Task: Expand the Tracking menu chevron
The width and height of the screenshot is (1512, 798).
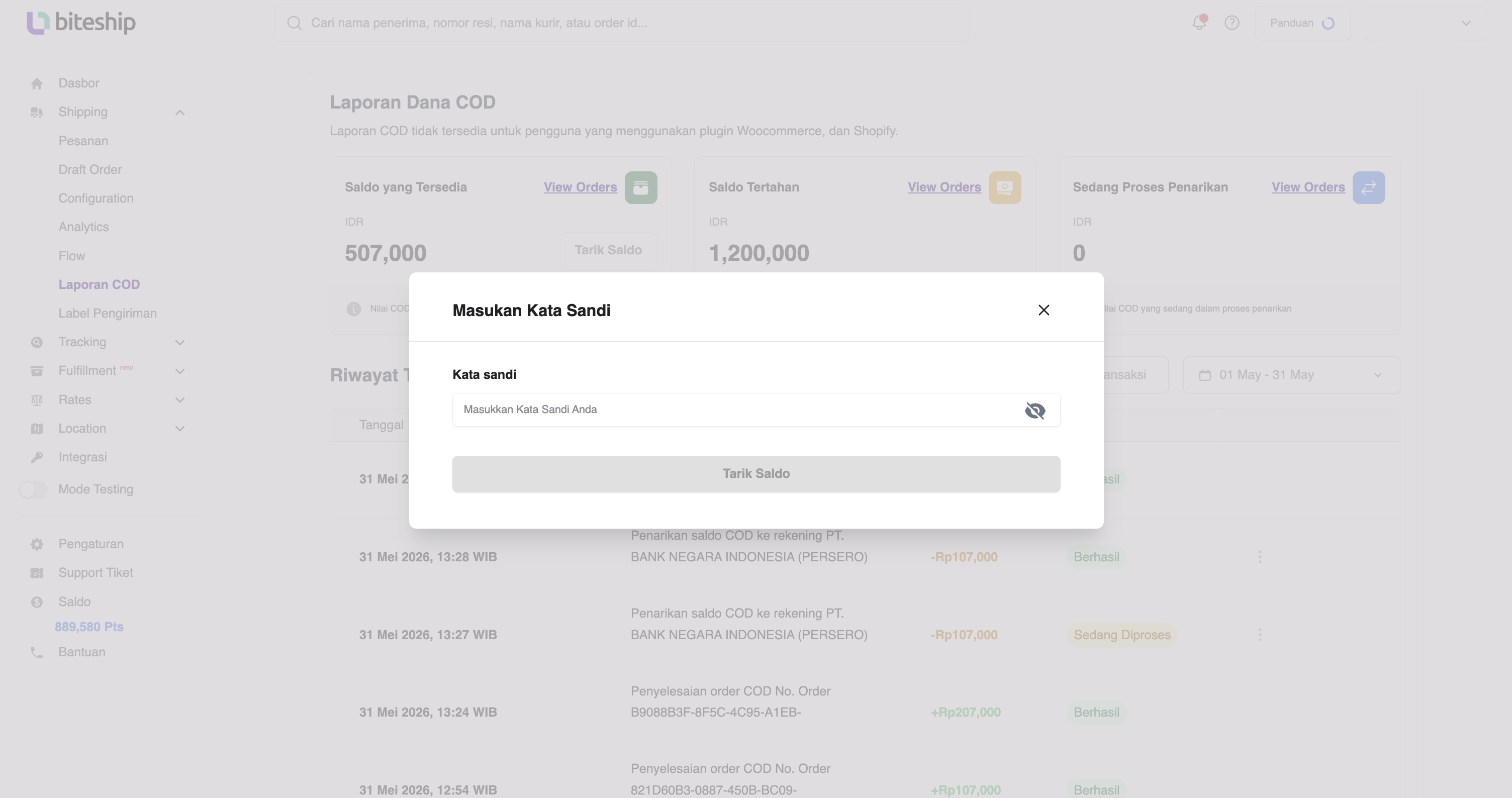Action: (179, 342)
